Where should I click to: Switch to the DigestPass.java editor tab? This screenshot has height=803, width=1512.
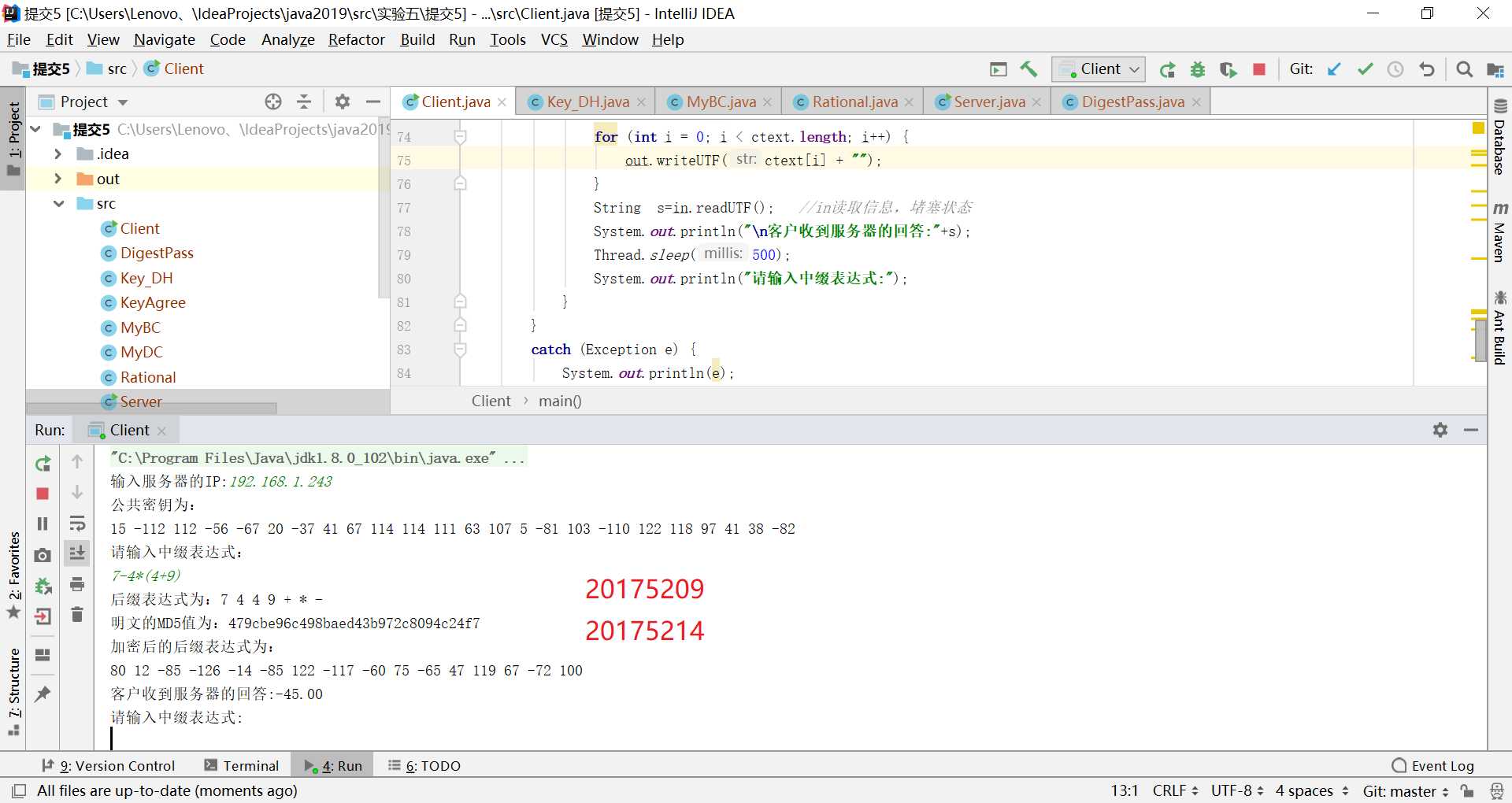coord(1132,102)
